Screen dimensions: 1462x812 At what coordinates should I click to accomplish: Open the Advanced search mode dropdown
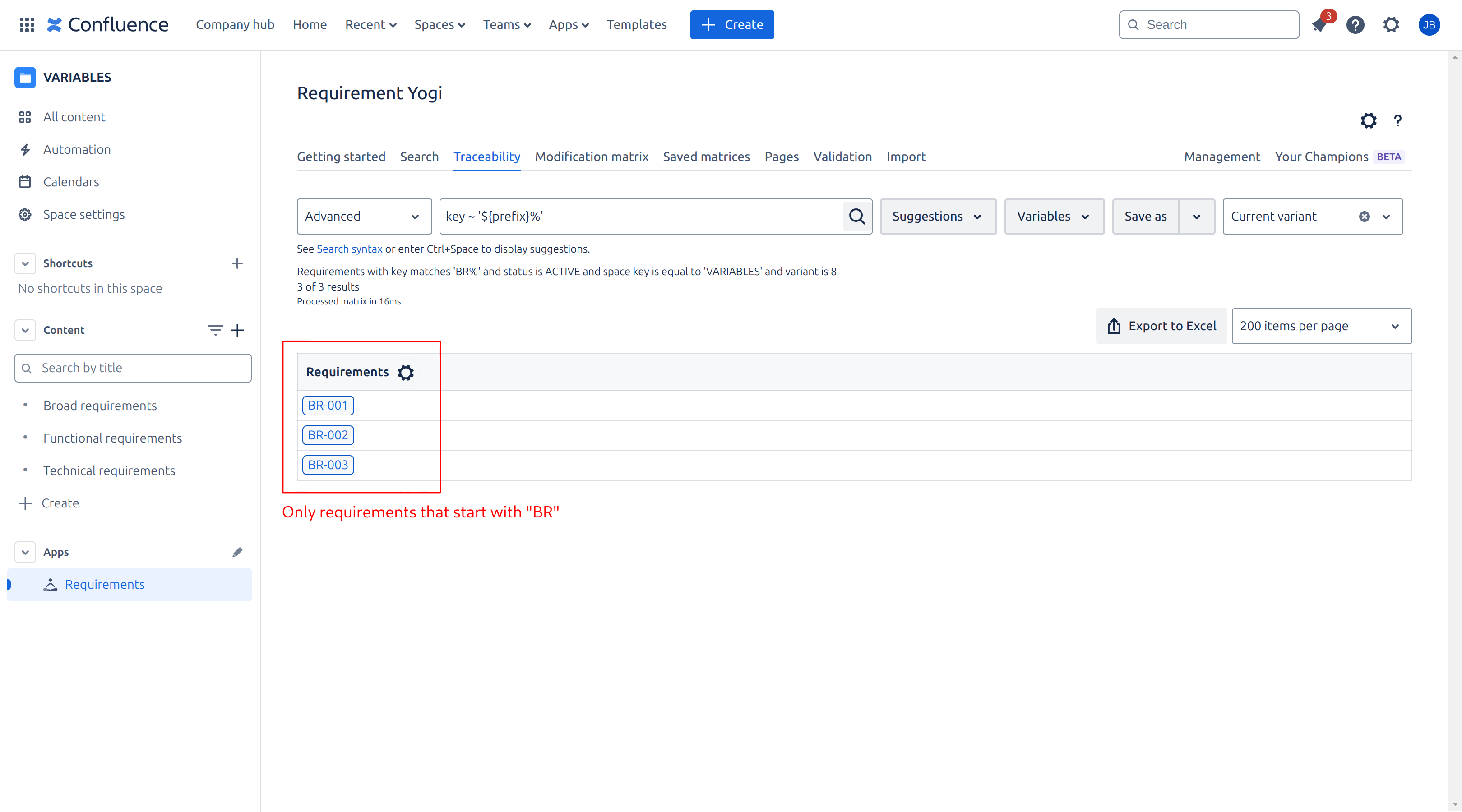click(364, 216)
